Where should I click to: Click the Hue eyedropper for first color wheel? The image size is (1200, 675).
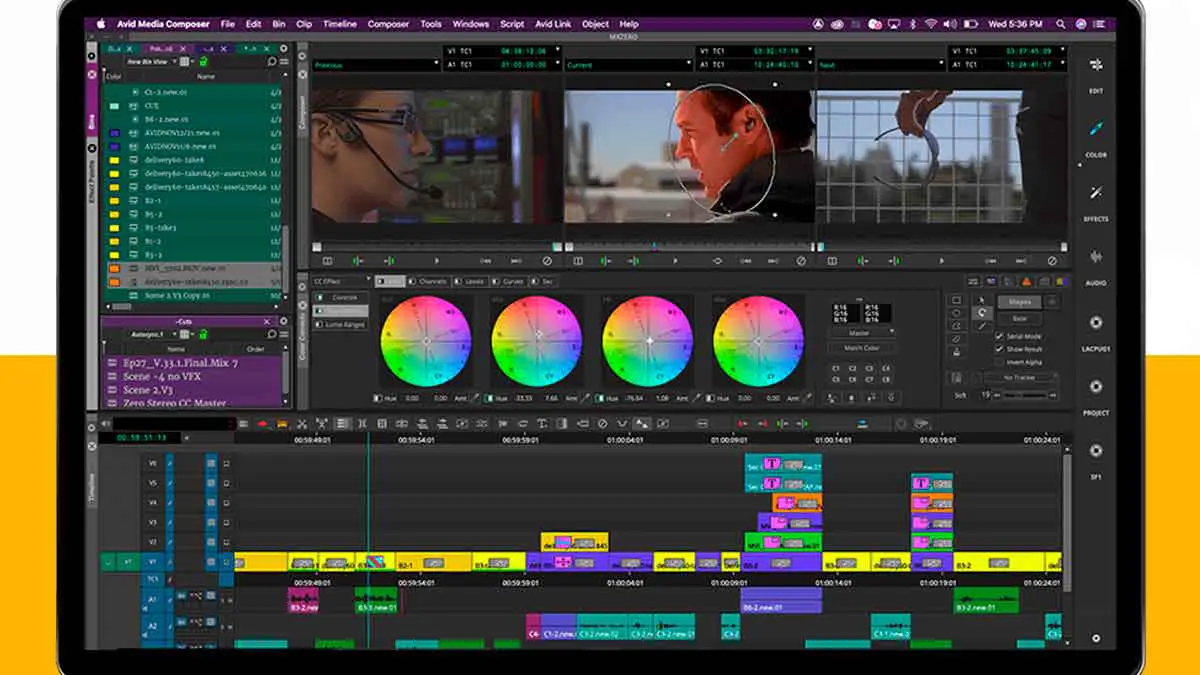[474, 398]
